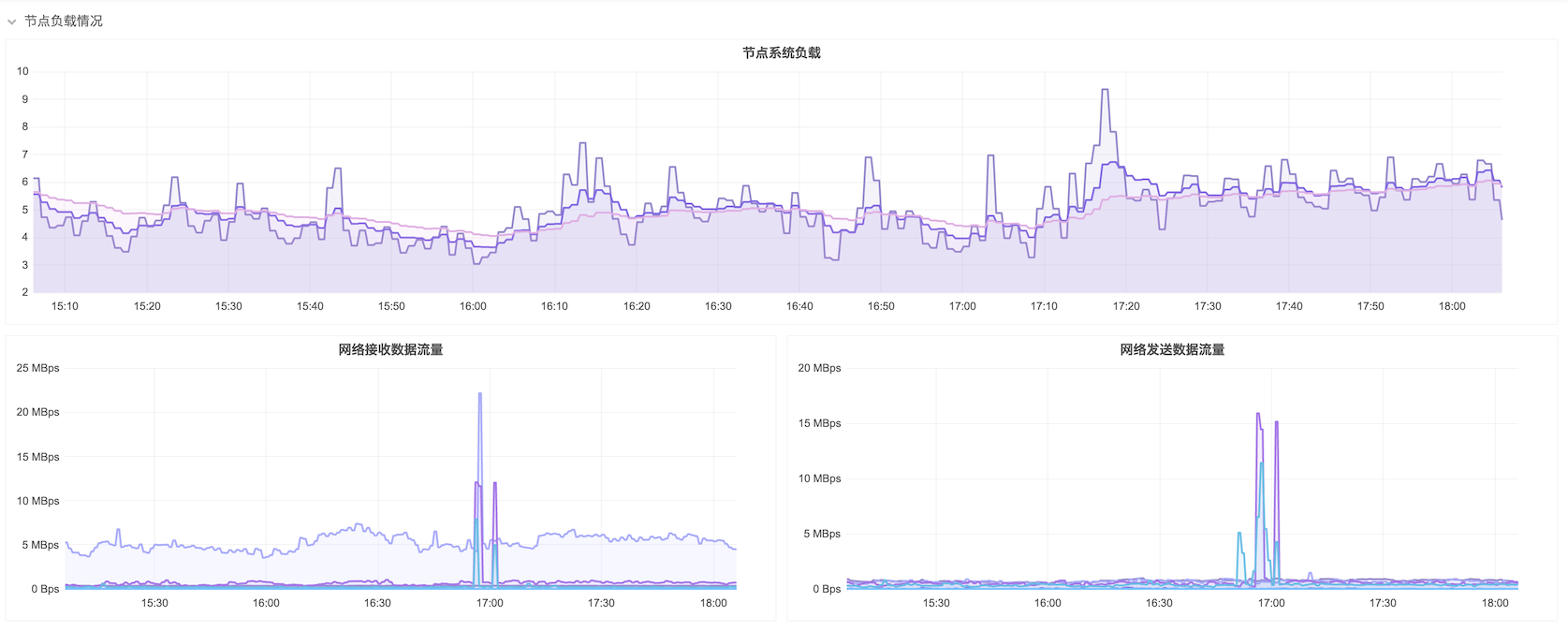The height and width of the screenshot is (632, 1568).
Task: Click the 0 Bps label in 网络接收数据流量
Action: 45,589
